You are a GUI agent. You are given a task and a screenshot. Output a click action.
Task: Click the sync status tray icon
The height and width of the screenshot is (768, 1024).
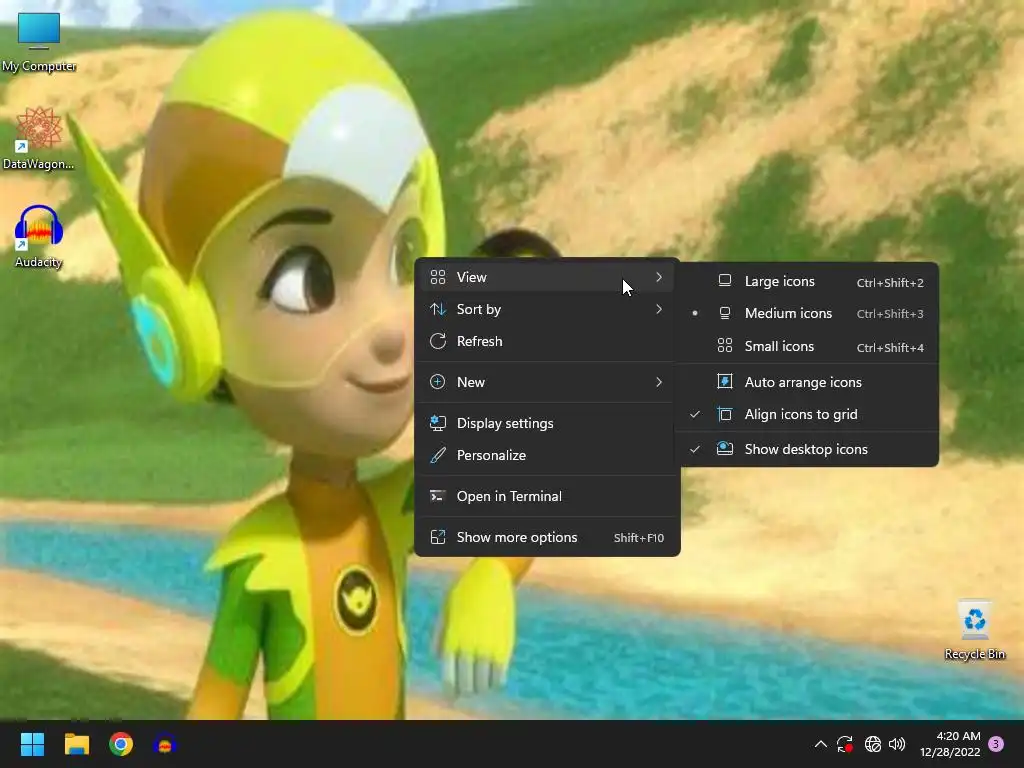coord(845,744)
